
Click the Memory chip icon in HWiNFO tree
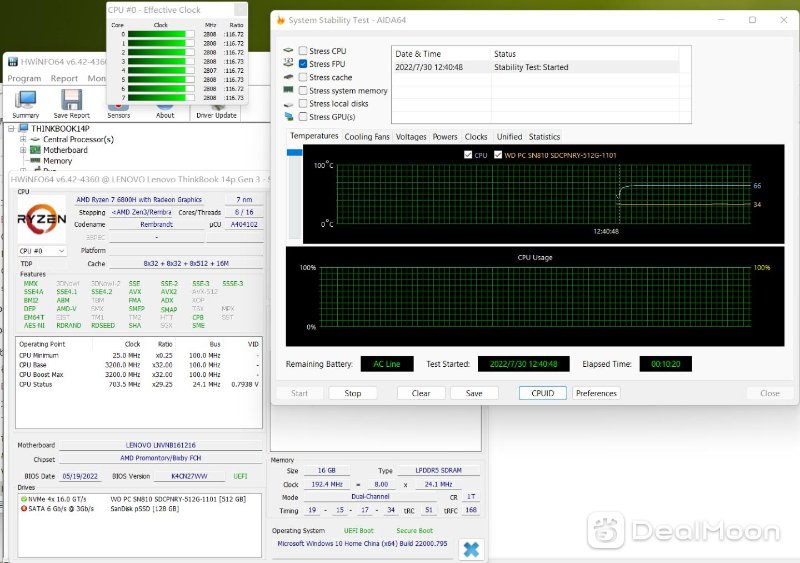pos(35,160)
